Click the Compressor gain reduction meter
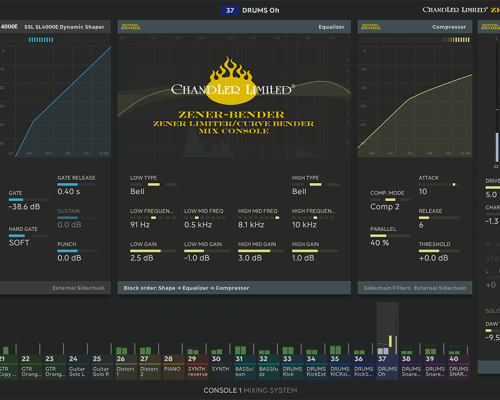 tap(415, 40)
